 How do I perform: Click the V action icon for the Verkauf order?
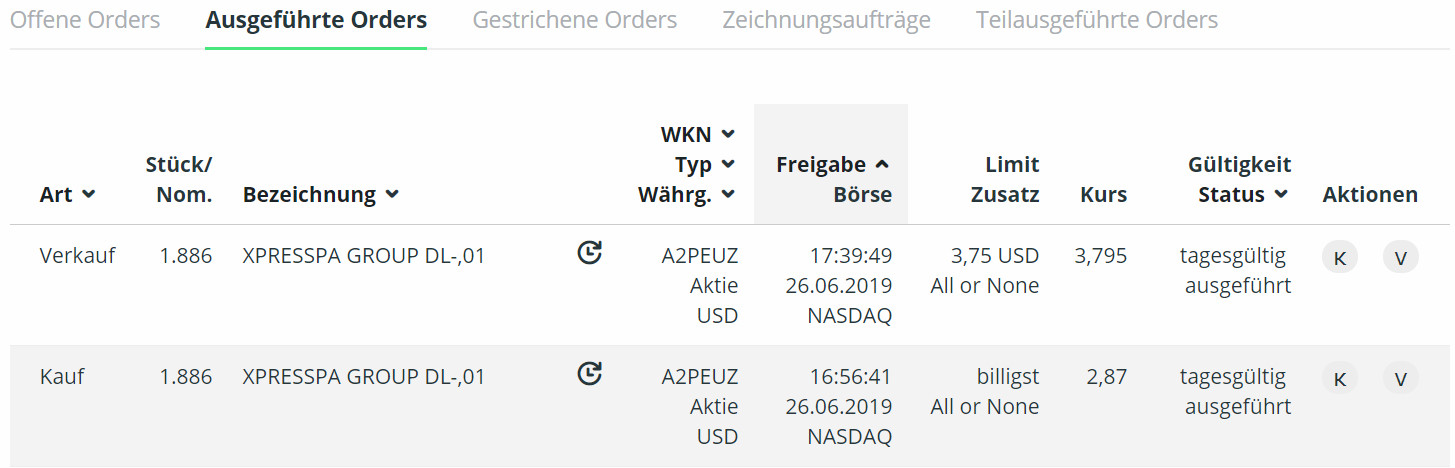pos(1401,258)
